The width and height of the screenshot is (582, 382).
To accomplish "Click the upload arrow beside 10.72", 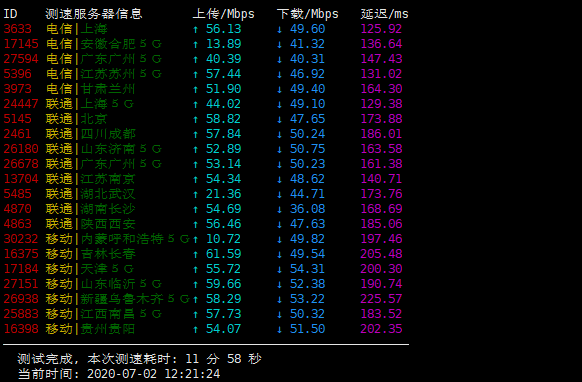I will pyautogui.click(x=196, y=239).
